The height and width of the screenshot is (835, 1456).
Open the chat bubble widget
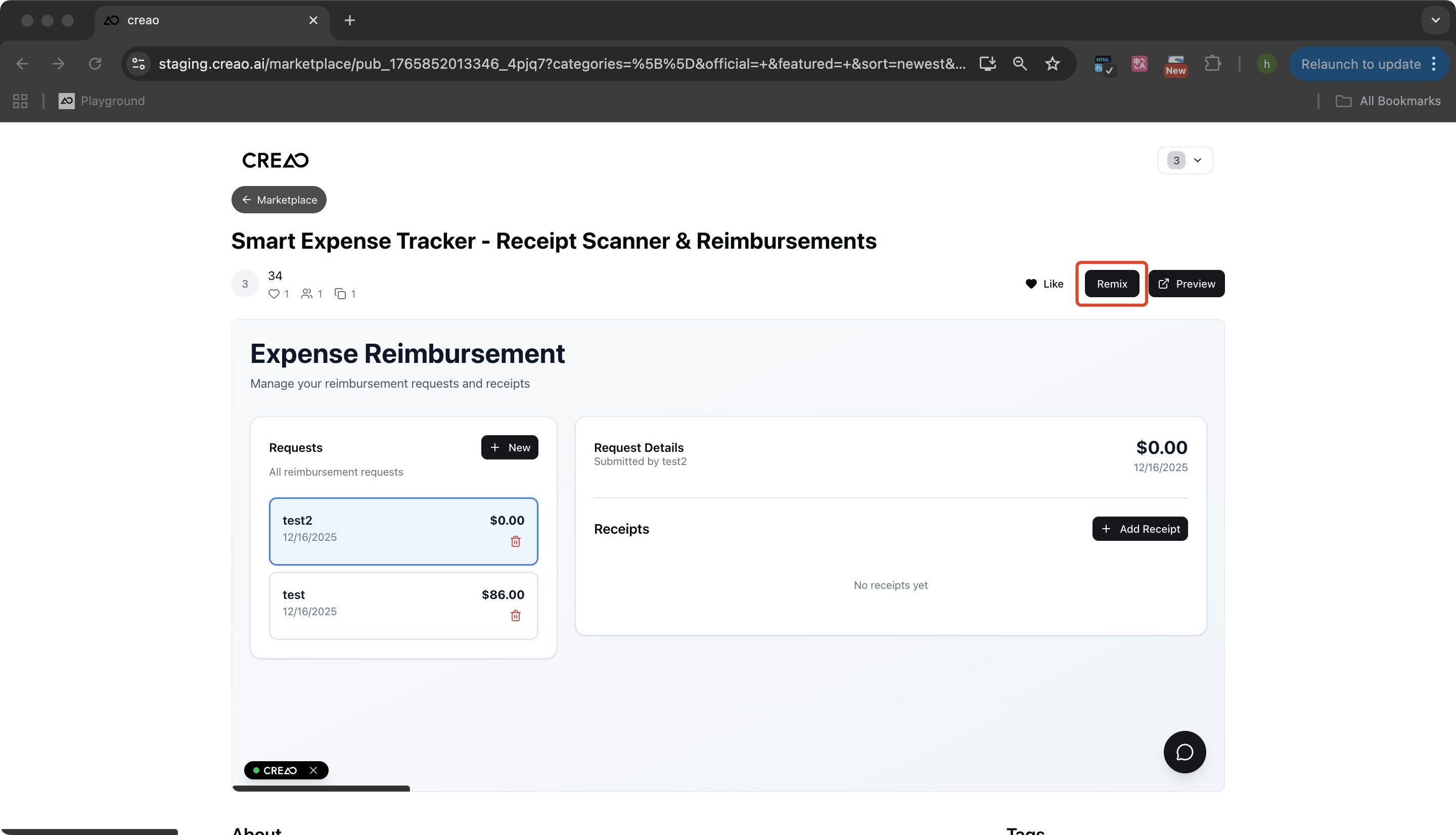[1184, 752]
